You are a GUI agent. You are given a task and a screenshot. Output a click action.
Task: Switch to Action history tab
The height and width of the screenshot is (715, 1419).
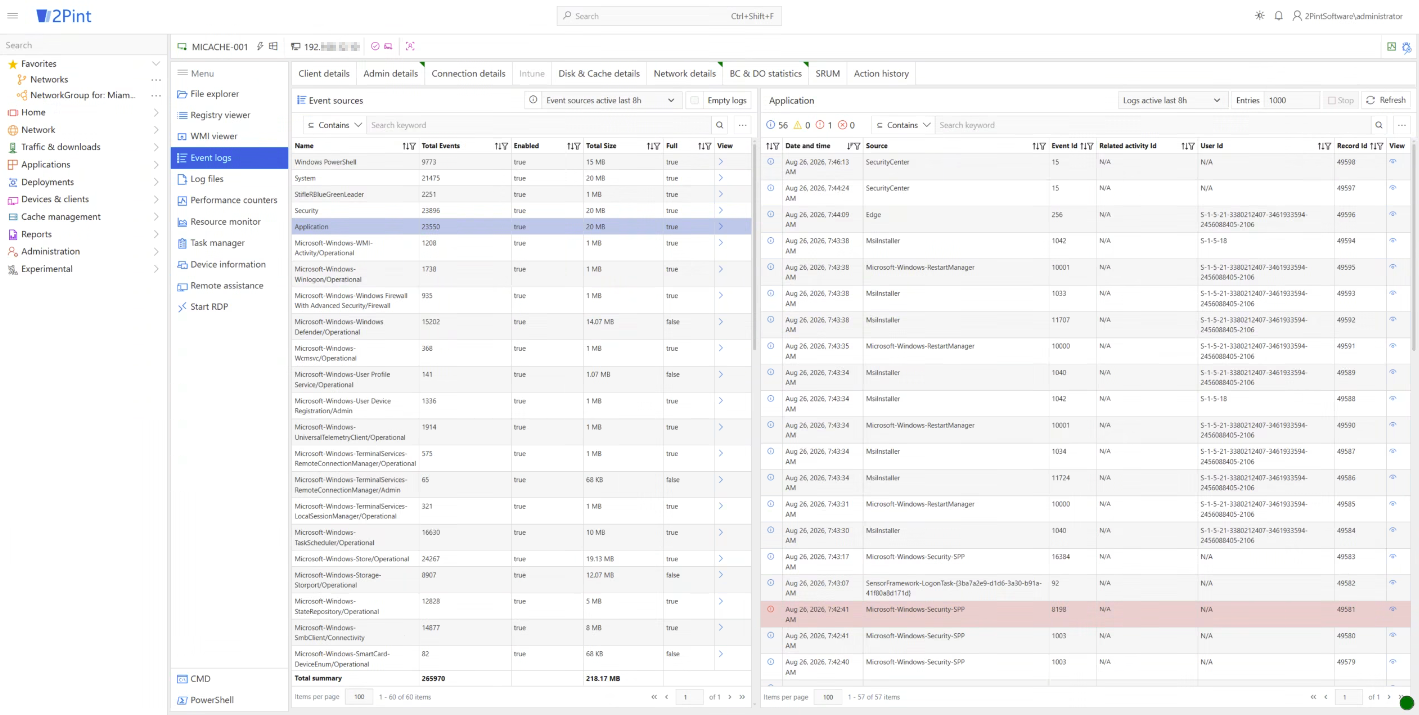[x=881, y=73]
